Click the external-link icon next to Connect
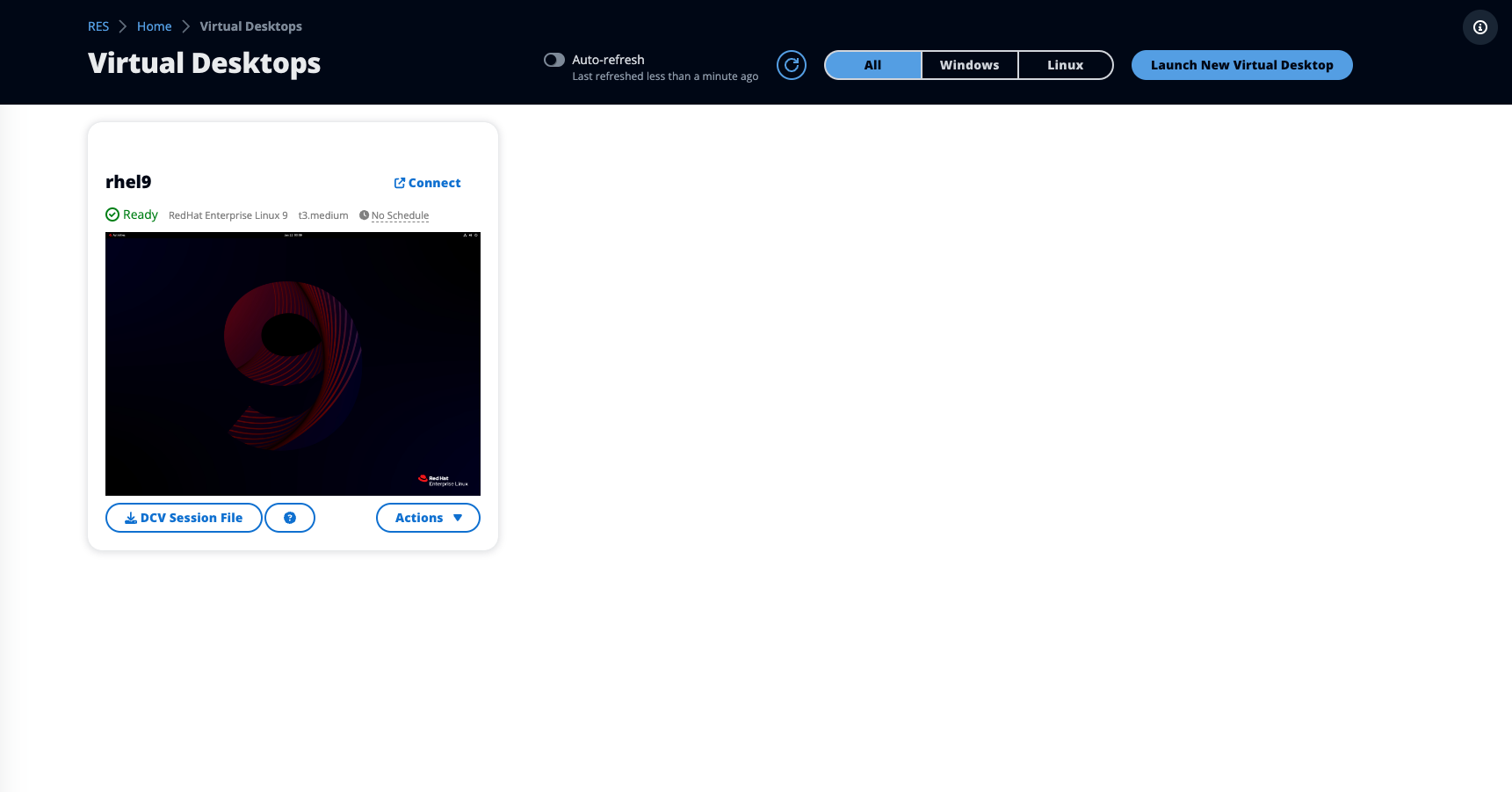Image resolution: width=1512 pixels, height=792 pixels. (x=400, y=182)
